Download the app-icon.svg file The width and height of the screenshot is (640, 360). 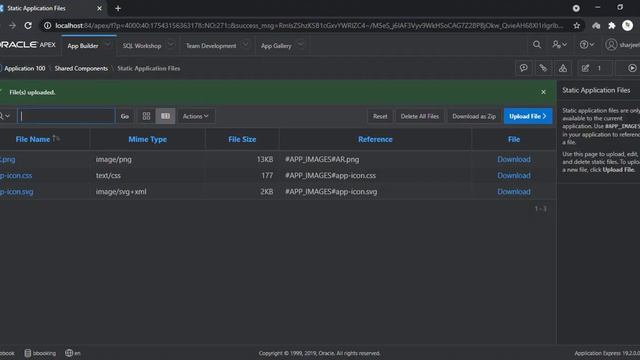(514, 191)
